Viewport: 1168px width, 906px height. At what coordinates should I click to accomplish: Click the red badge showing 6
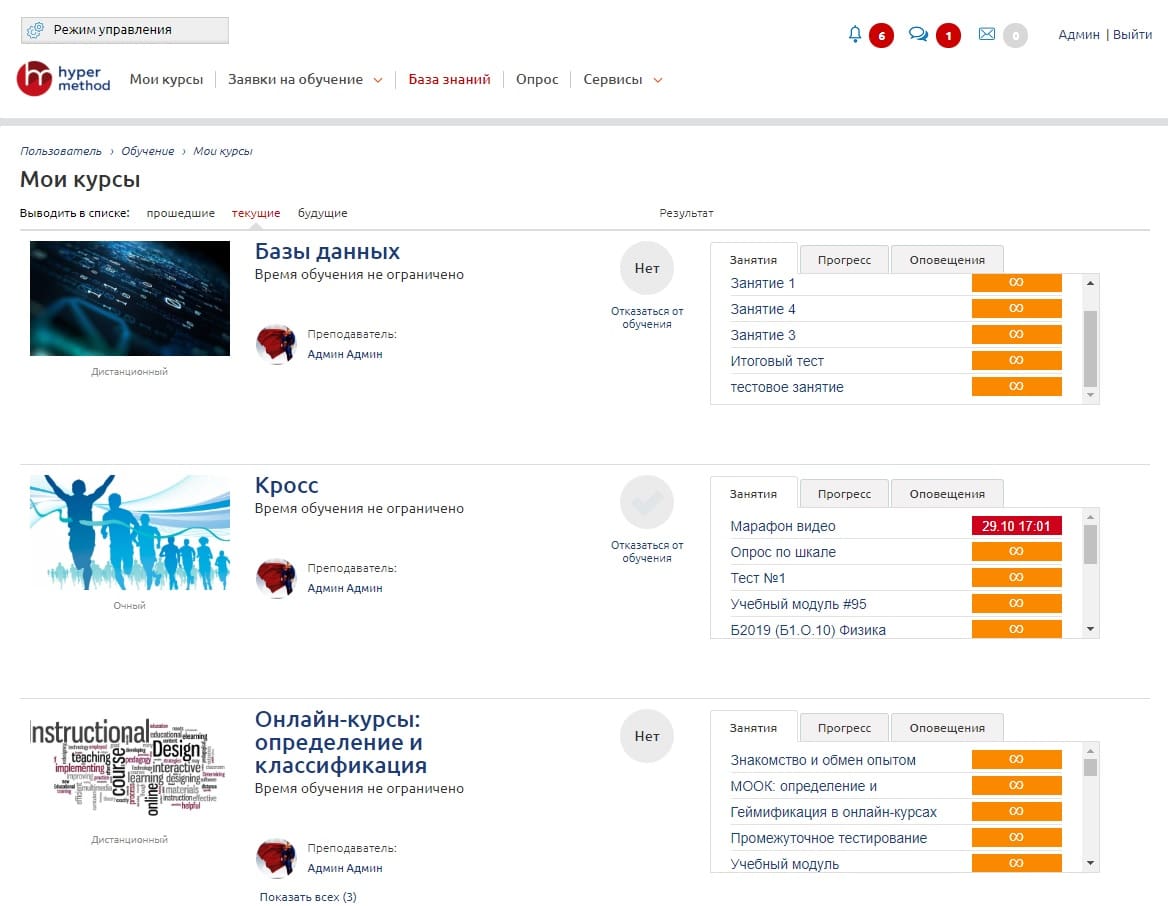pyautogui.click(x=882, y=35)
